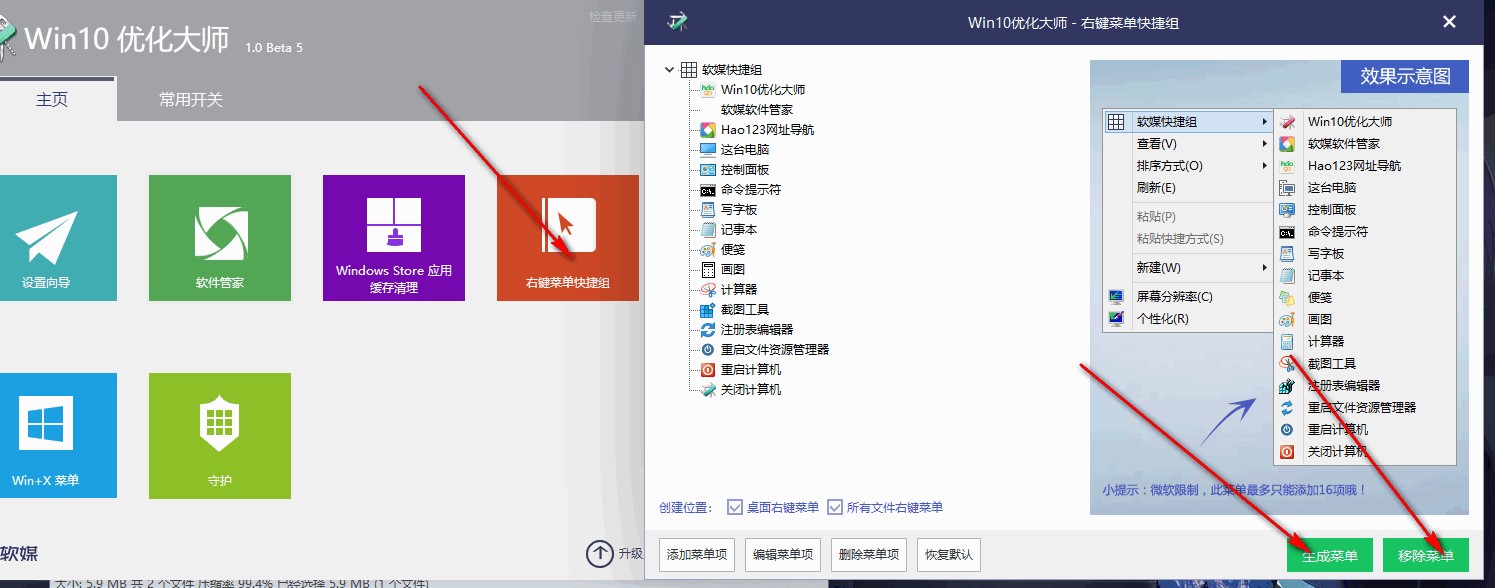Click 注册表编辑器 icon in tree
Screen dimensions: 1495x588
(708, 330)
